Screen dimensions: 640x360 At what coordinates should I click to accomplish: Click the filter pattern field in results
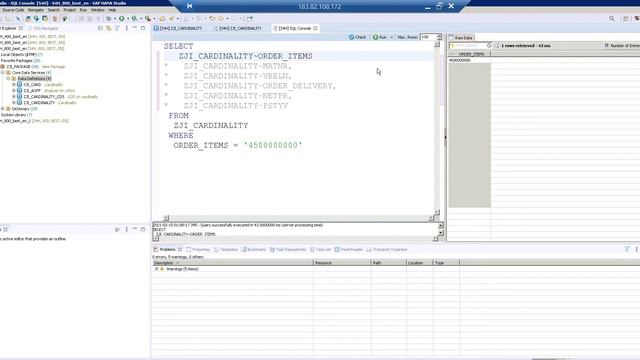tap(469, 46)
